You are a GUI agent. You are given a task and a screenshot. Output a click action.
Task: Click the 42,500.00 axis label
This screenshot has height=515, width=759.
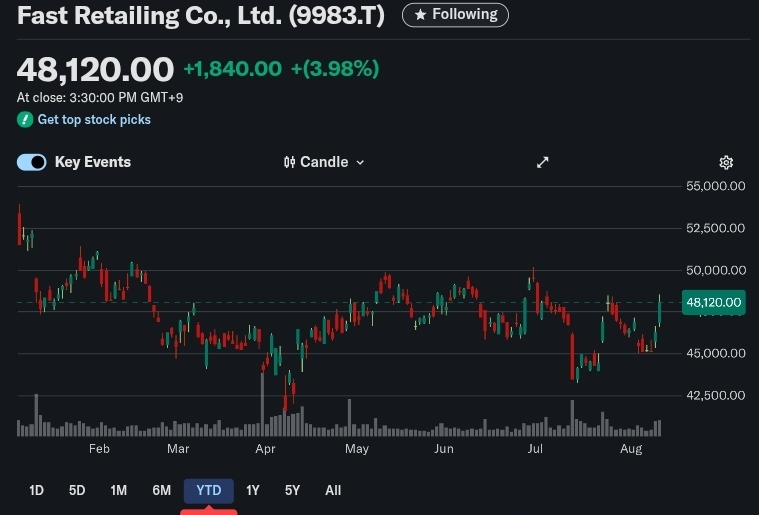[x=715, y=395]
